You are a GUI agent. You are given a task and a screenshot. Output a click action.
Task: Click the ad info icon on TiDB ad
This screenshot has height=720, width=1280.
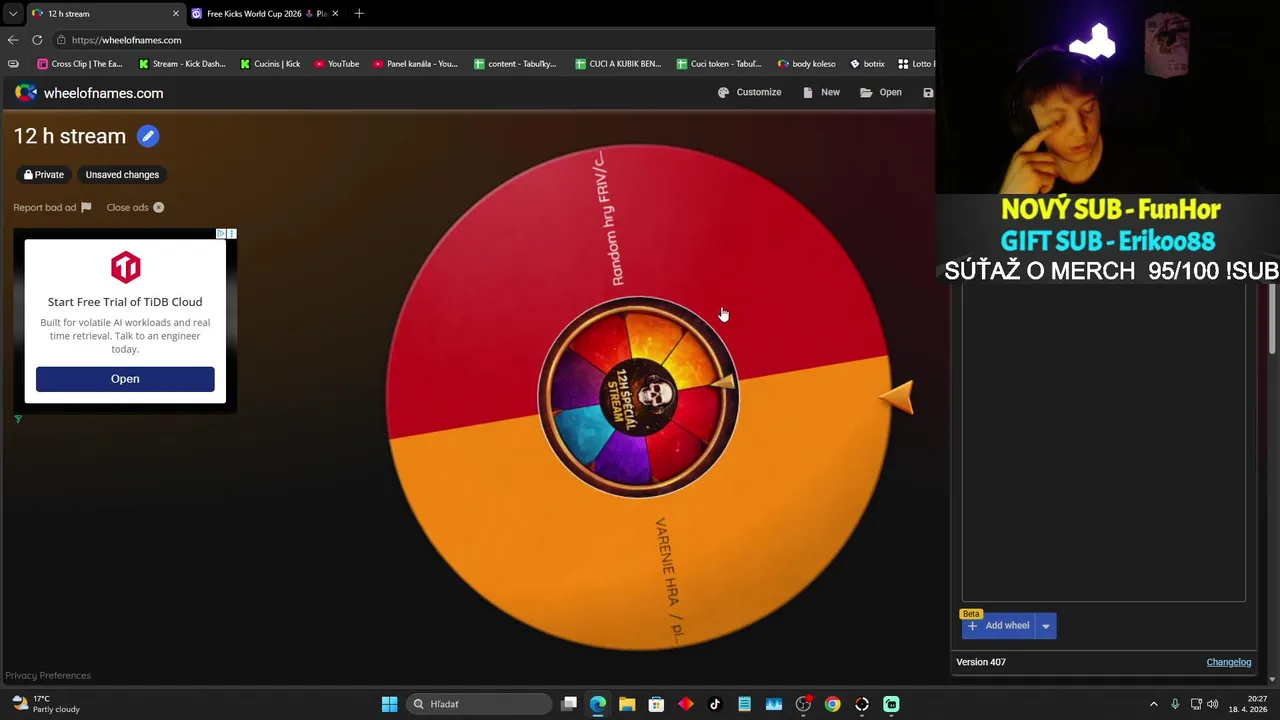coord(221,234)
